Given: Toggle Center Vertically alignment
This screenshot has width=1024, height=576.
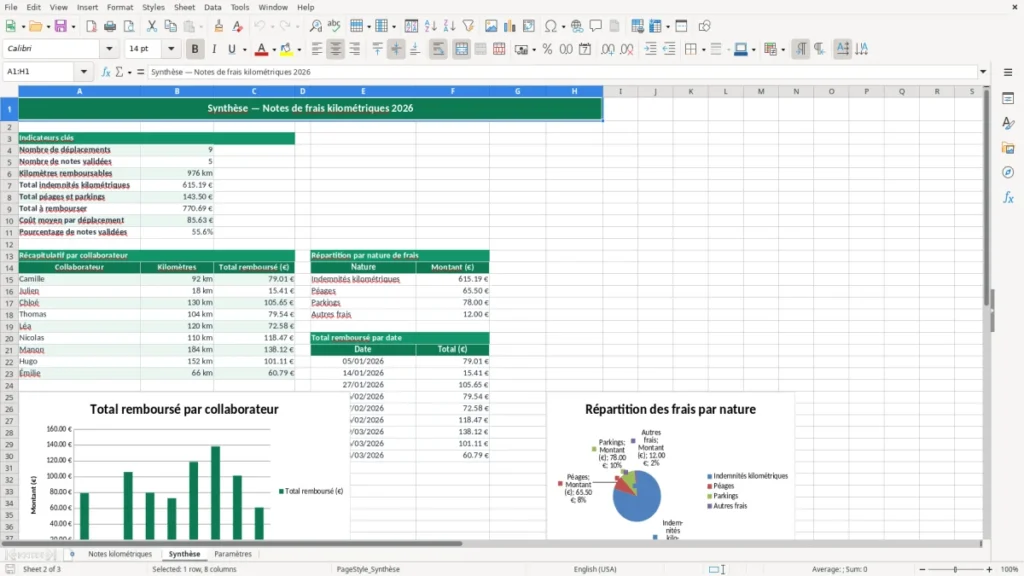Looking at the screenshot, I should tap(396, 49).
